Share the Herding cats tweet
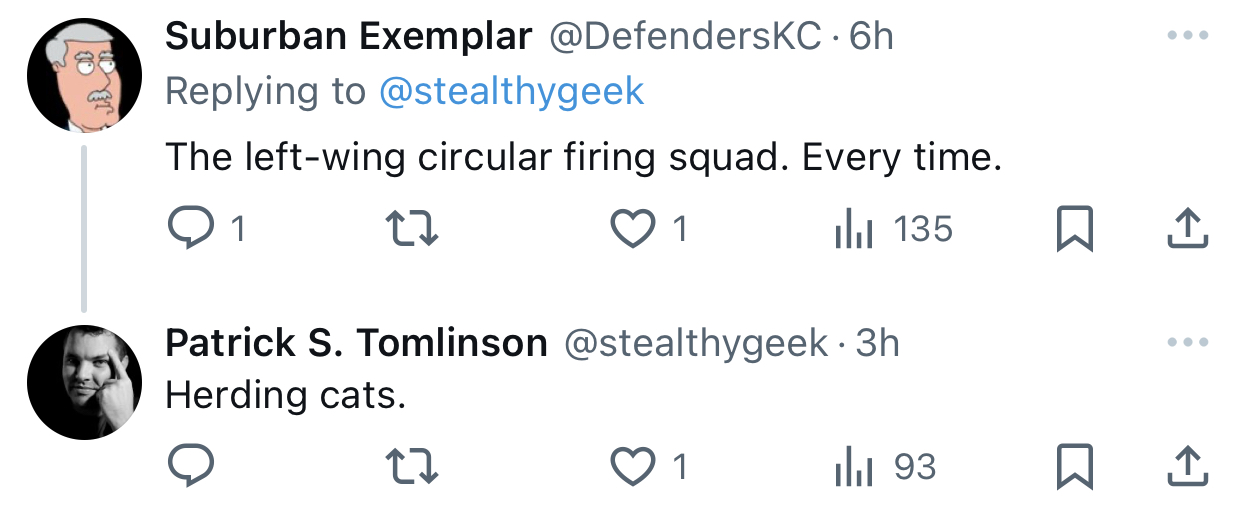Screen dimensions: 1242x510 click(x=1189, y=465)
